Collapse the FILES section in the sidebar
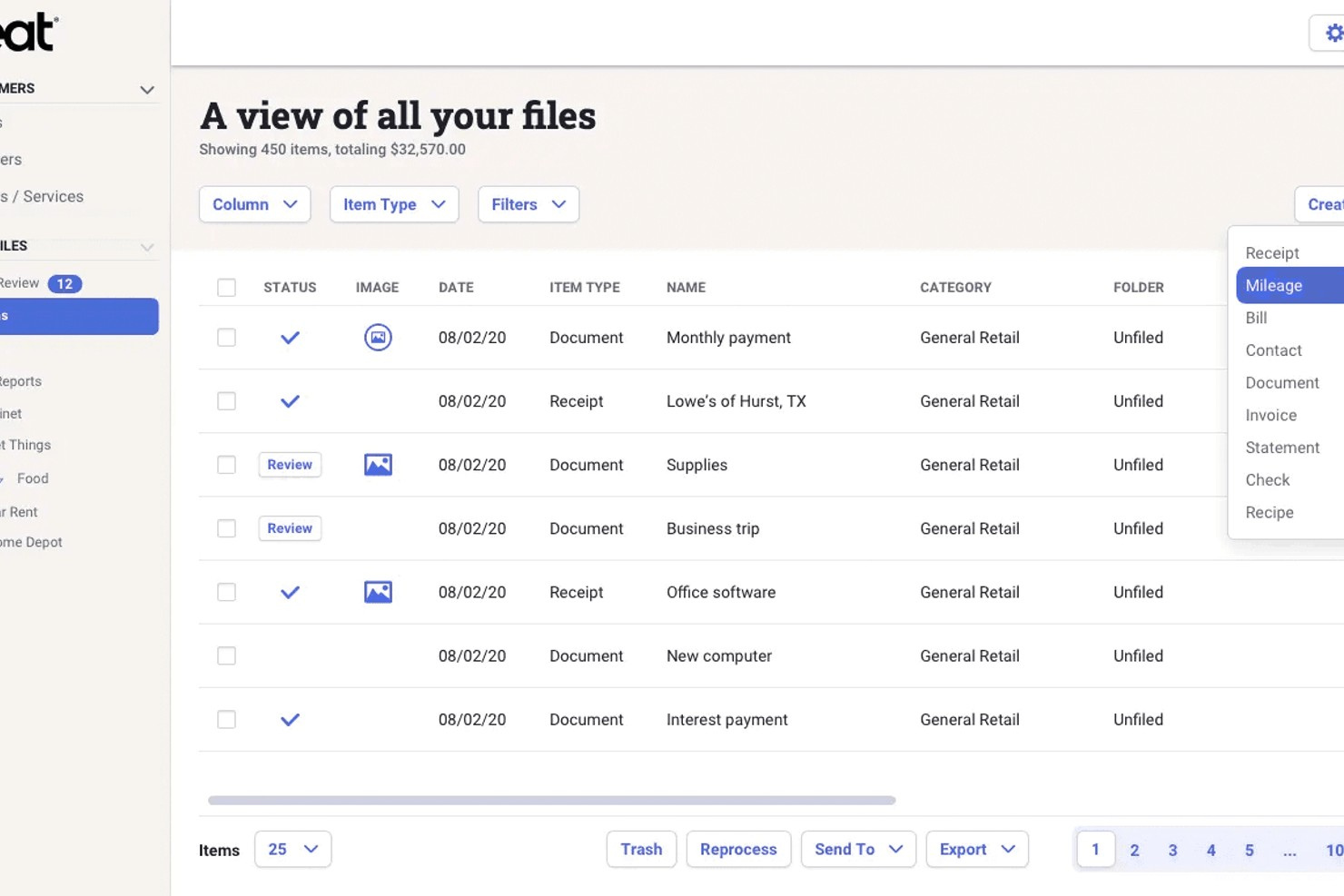Image resolution: width=1344 pixels, height=896 pixels. click(146, 246)
